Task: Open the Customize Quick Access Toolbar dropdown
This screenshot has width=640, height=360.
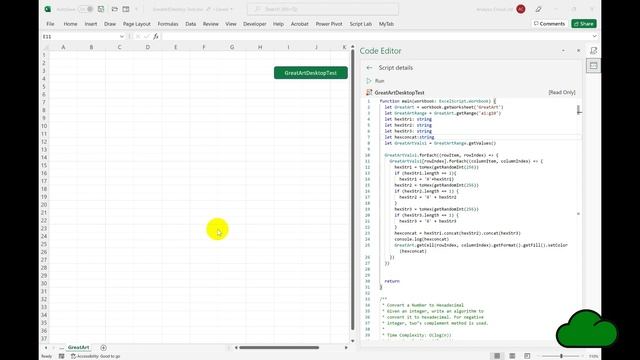Action: tap(136, 9)
